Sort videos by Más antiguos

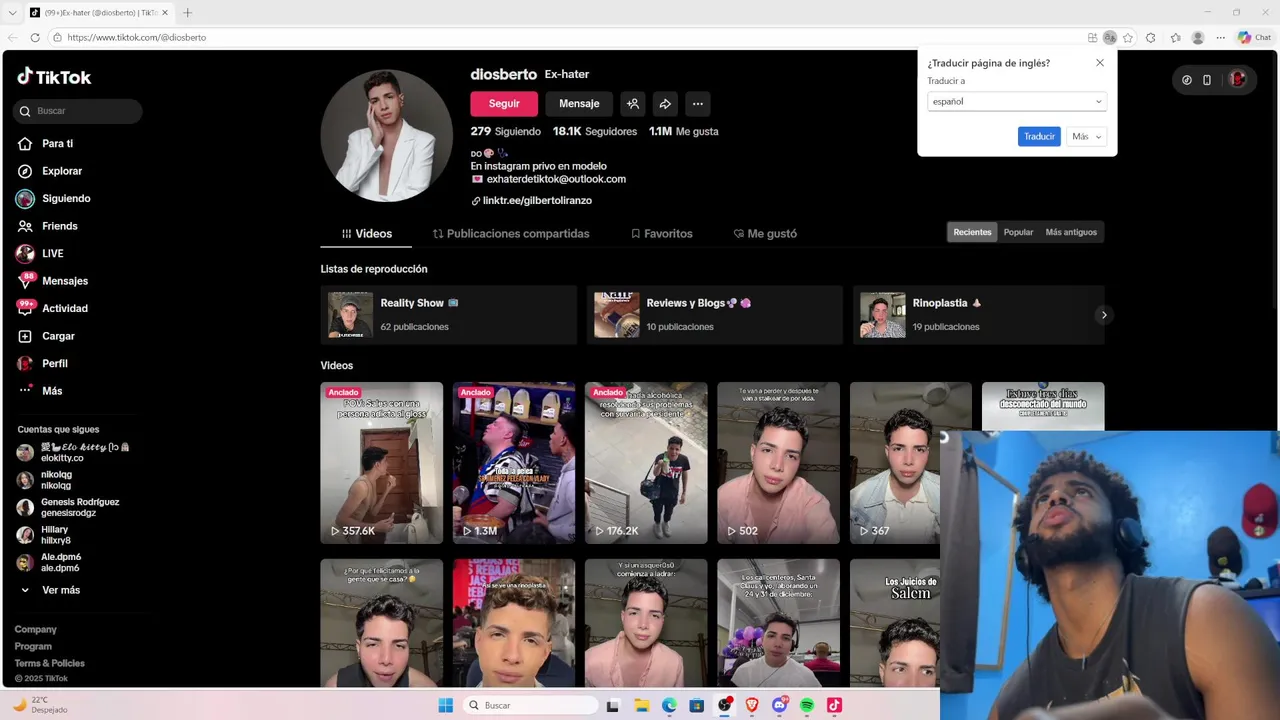tap(1071, 232)
